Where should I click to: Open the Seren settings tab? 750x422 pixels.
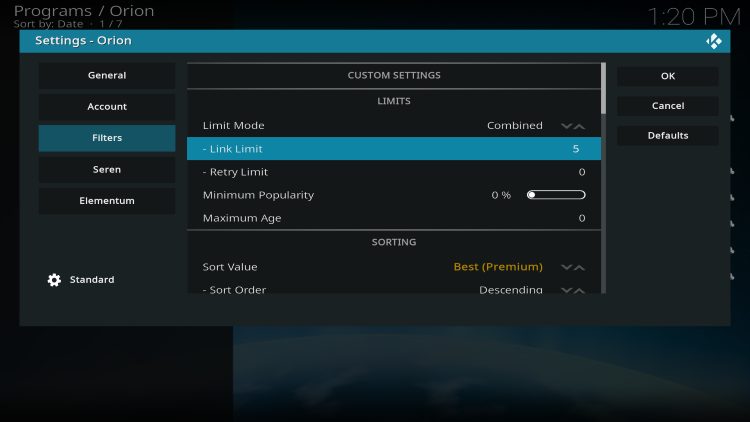107,169
